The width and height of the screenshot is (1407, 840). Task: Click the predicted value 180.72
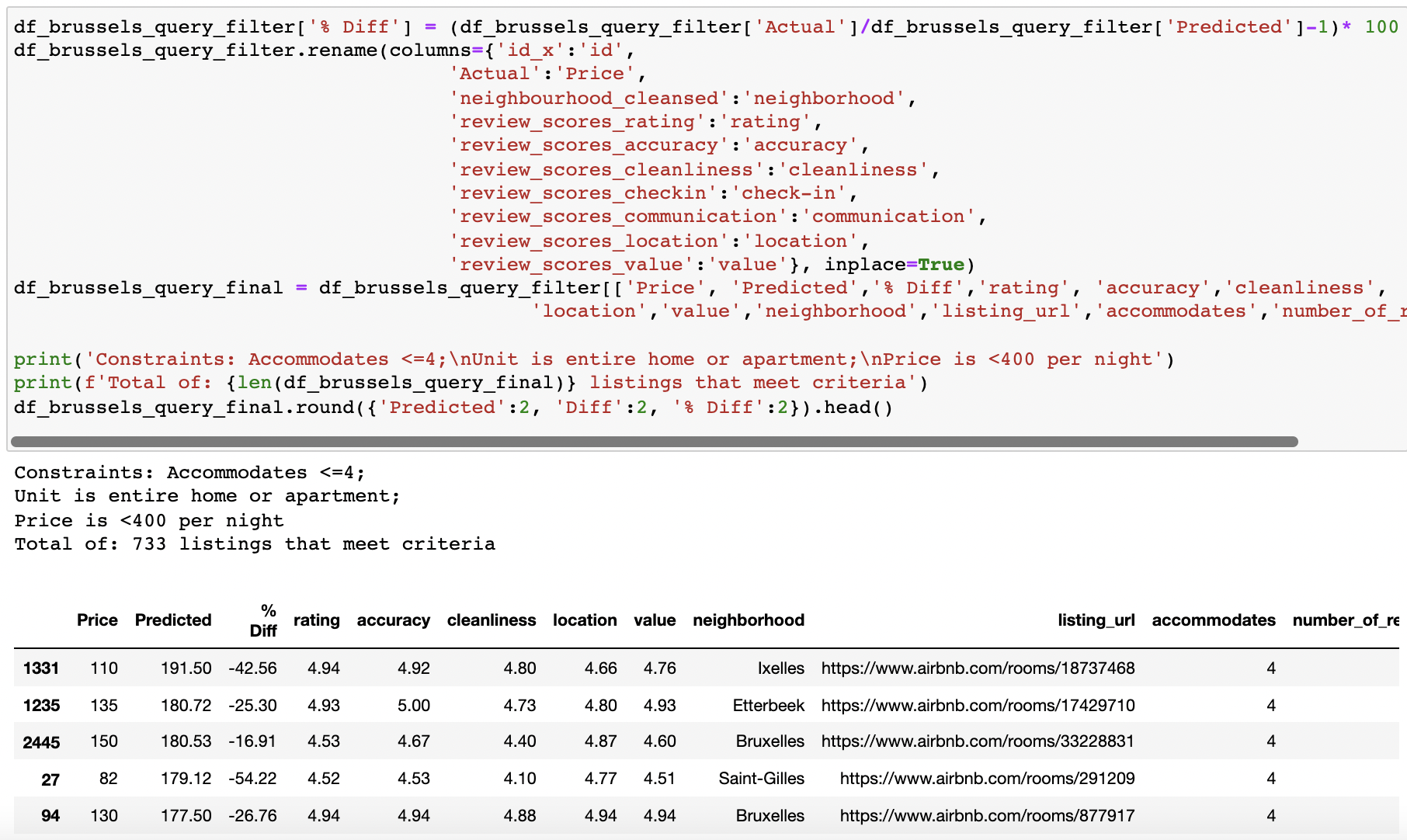[186, 706]
